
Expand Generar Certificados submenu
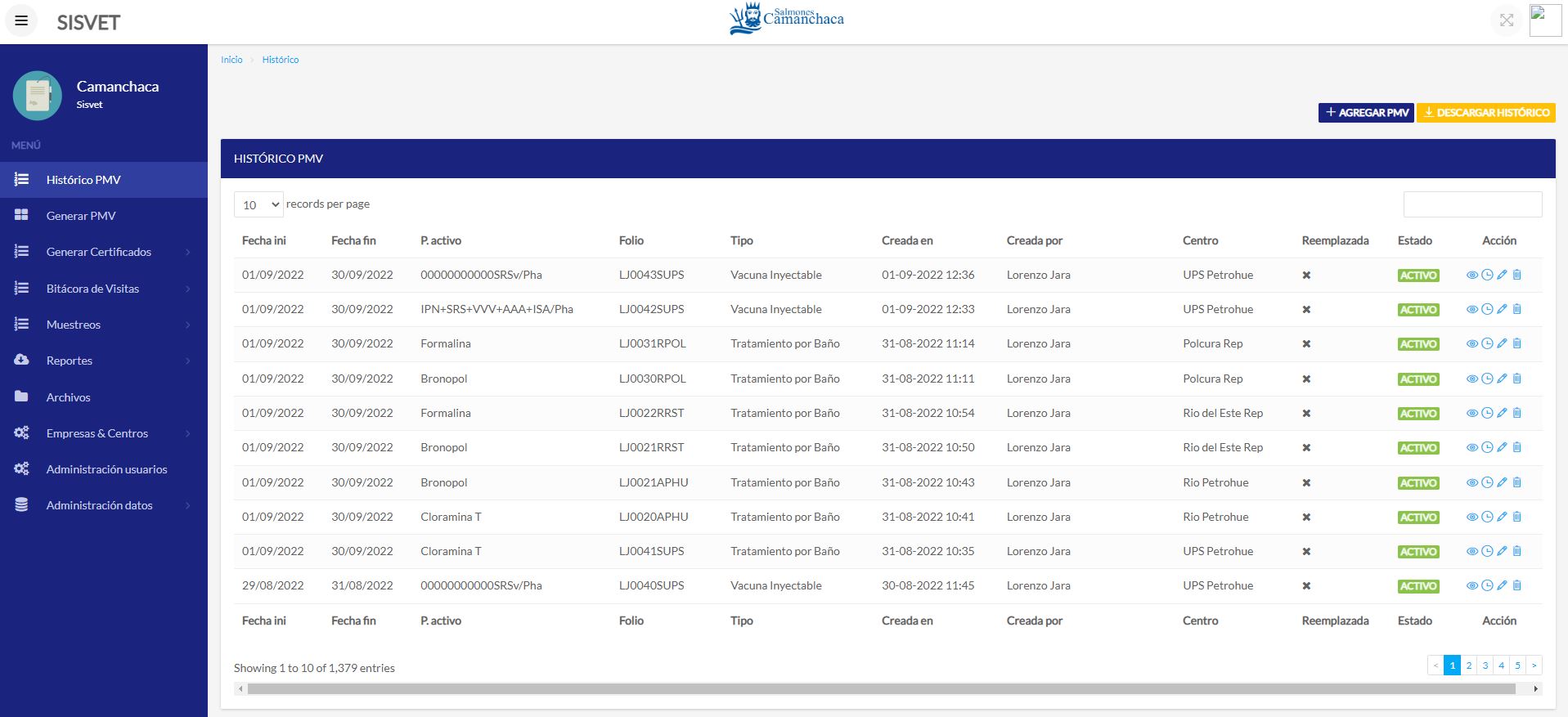[x=104, y=253]
